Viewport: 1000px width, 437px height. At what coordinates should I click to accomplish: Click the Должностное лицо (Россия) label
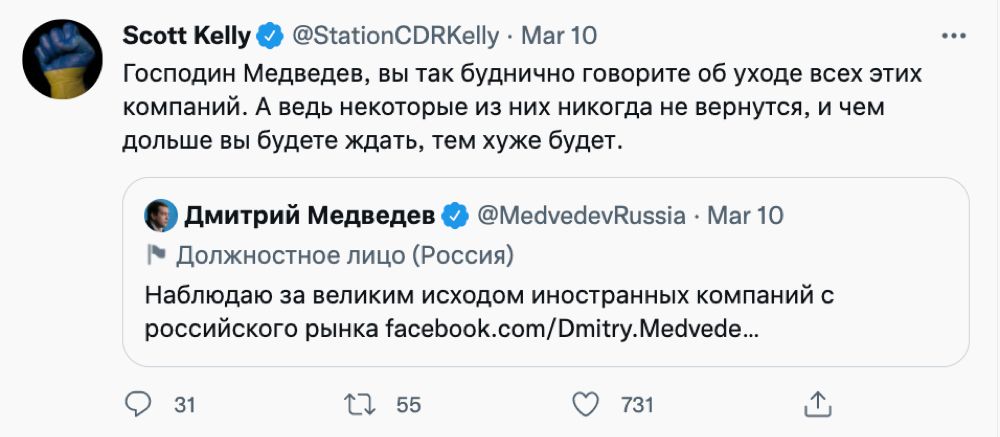click(344, 256)
